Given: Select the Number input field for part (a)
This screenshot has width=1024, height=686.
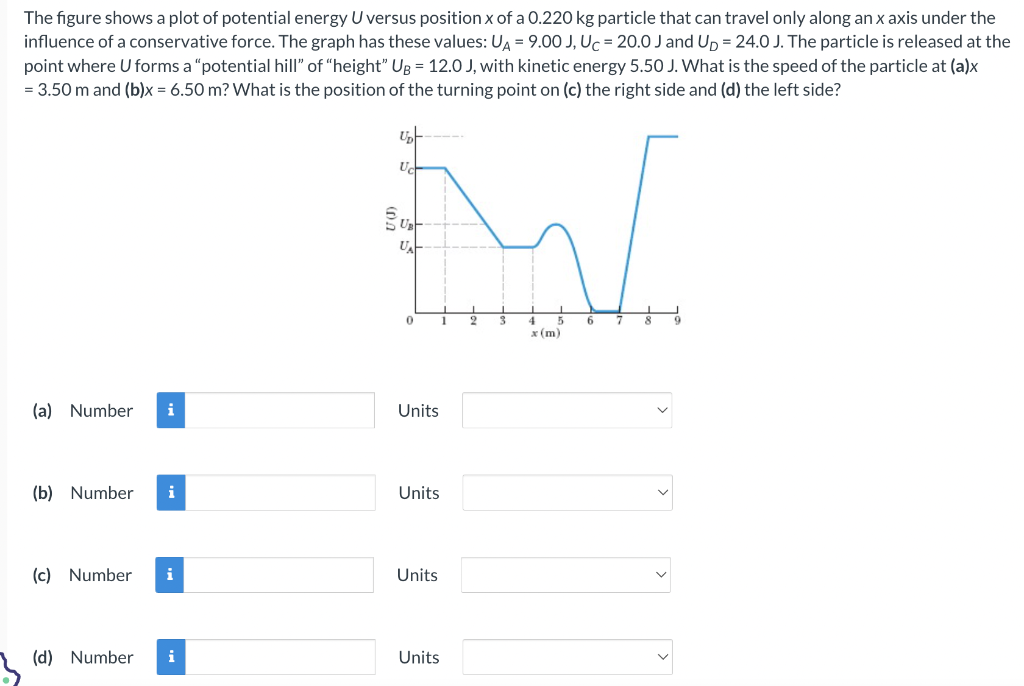Looking at the screenshot, I should [280, 410].
